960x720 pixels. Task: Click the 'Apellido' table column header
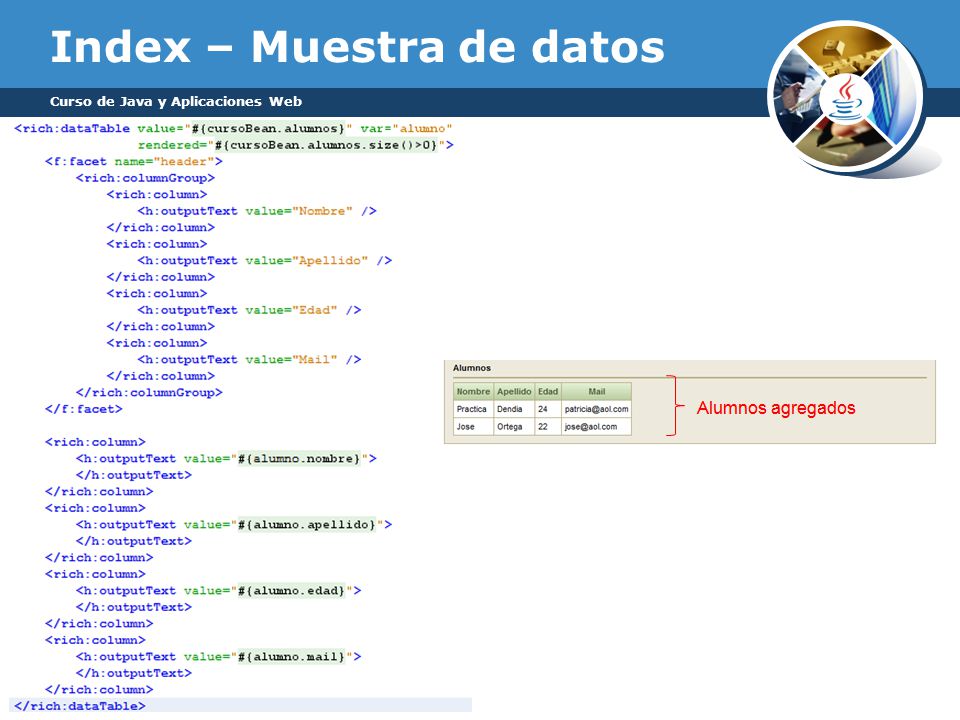(x=514, y=391)
